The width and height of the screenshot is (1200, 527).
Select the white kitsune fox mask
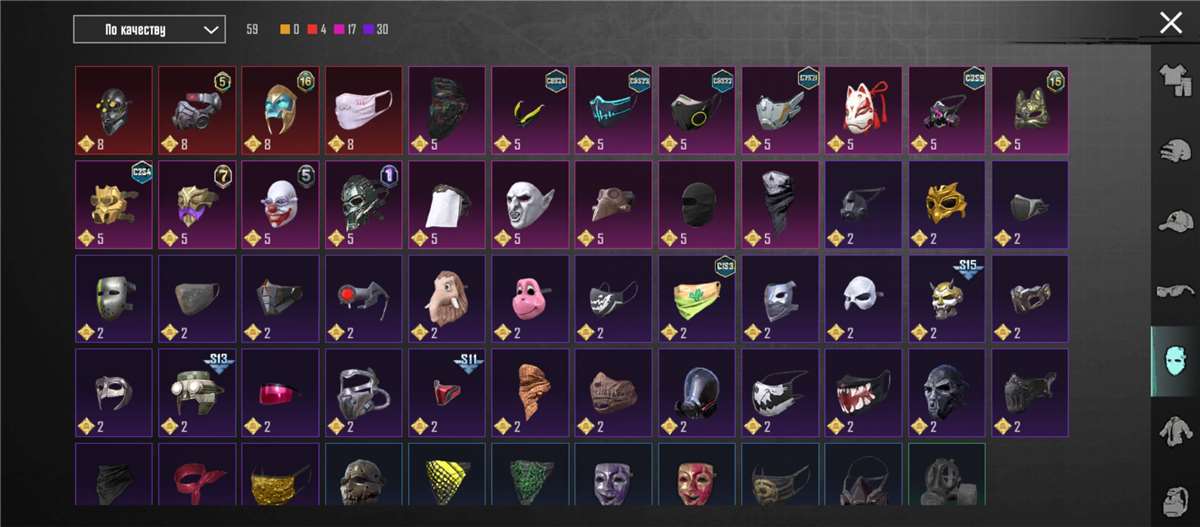point(863,108)
